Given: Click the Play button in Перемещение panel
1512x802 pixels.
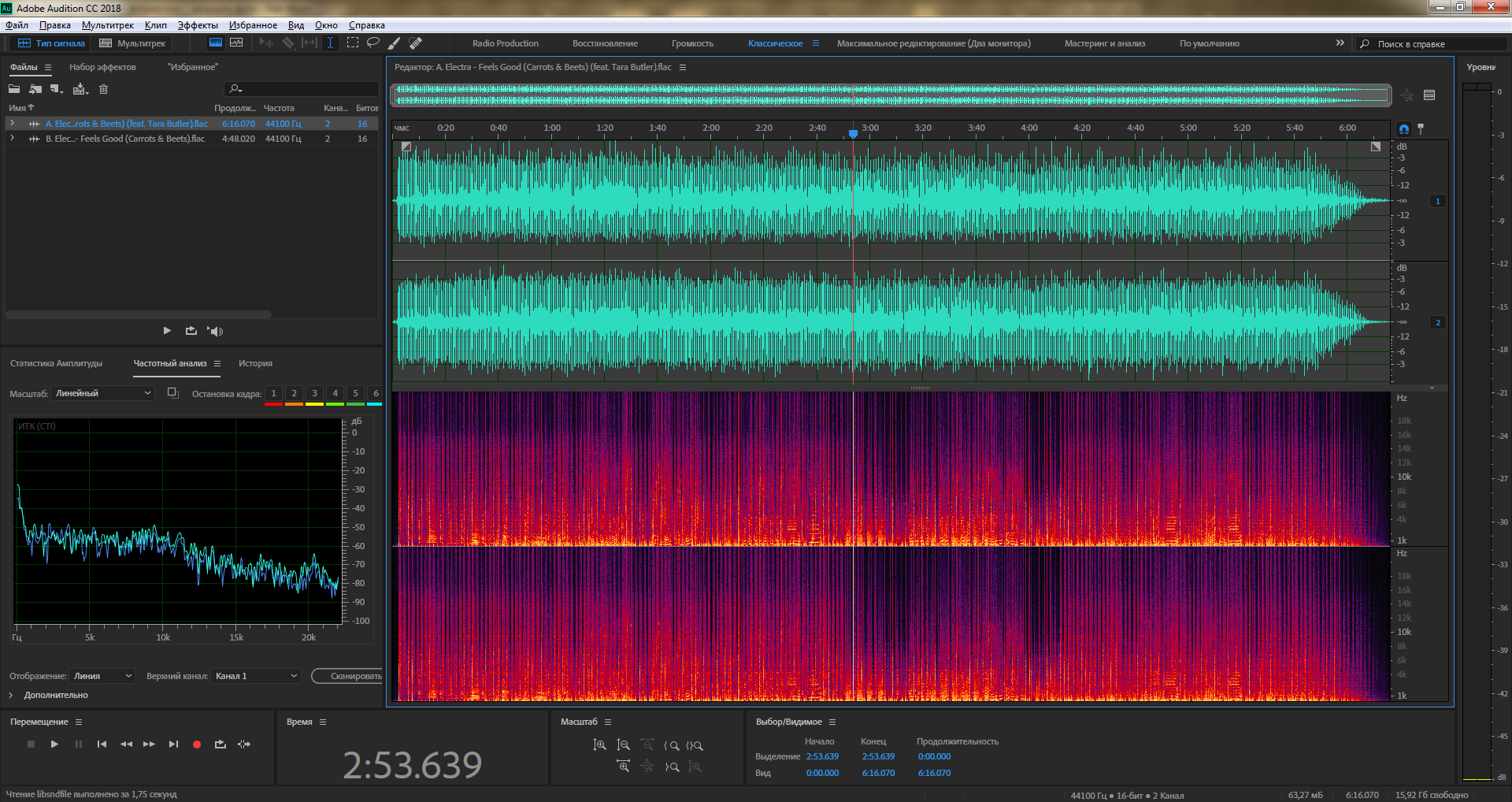Looking at the screenshot, I should click(x=54, y=744).
